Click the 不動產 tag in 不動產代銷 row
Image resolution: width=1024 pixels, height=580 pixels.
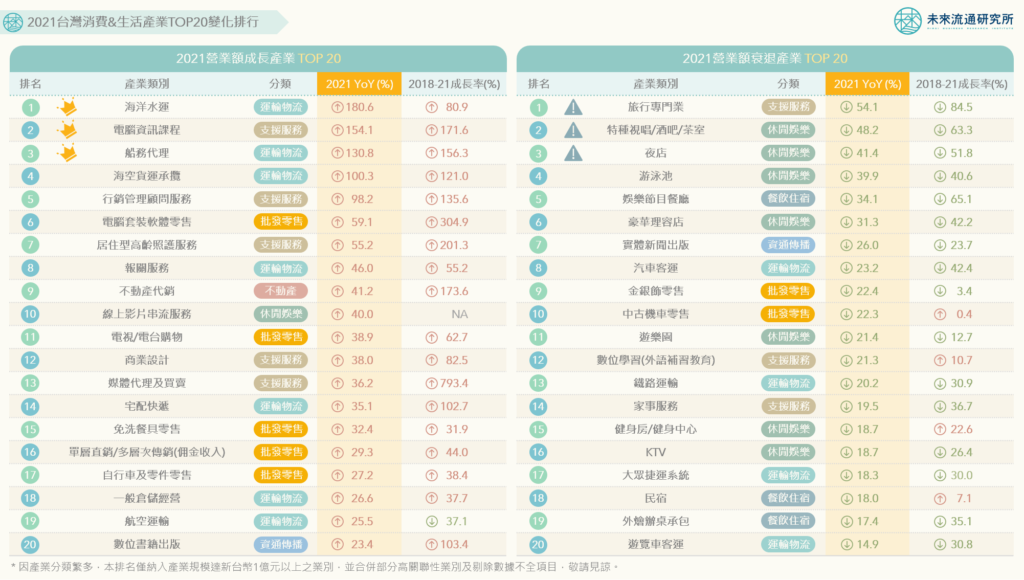(x=281, y=291)
